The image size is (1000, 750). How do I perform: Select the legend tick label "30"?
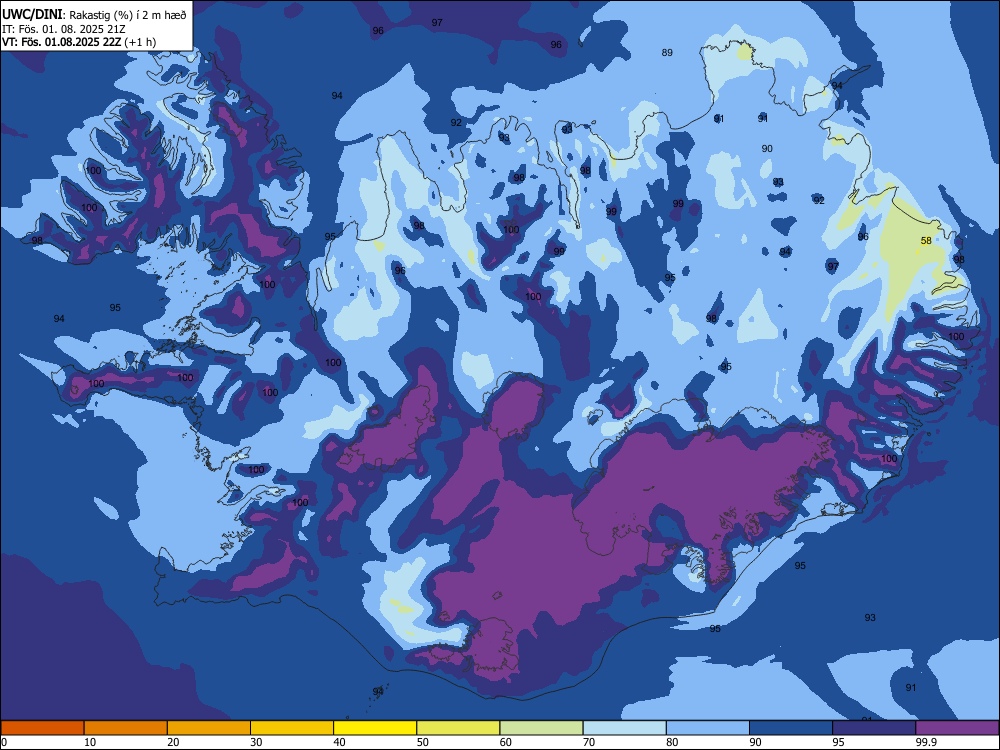coord(256,742)
